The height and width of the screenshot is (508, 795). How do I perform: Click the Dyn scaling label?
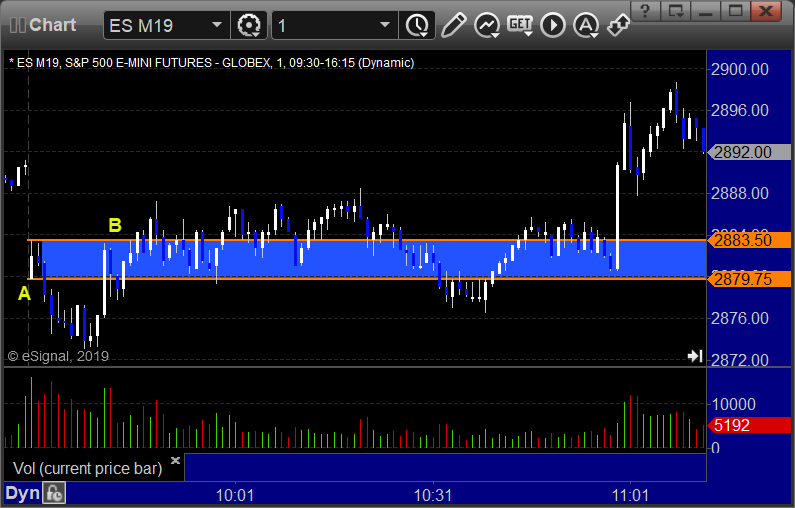click(x=22, y=493)
